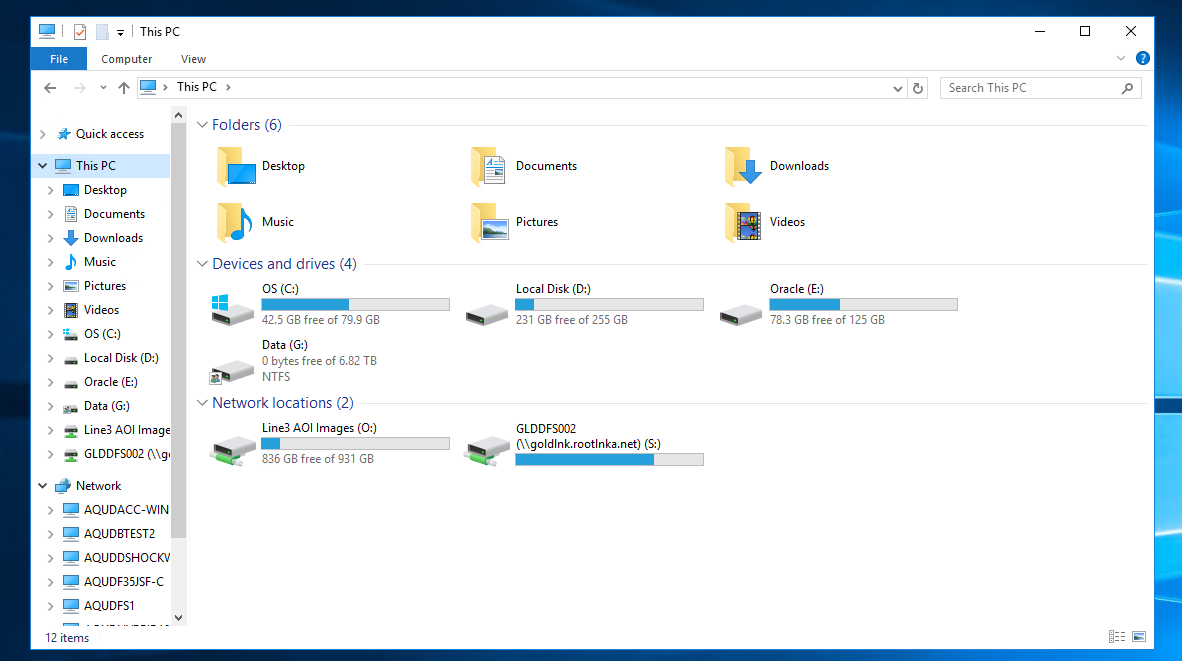1182x661 pixels.
Task: Click the "0 bytes free of 6.82 TB" text
Action: pos(319,361)
